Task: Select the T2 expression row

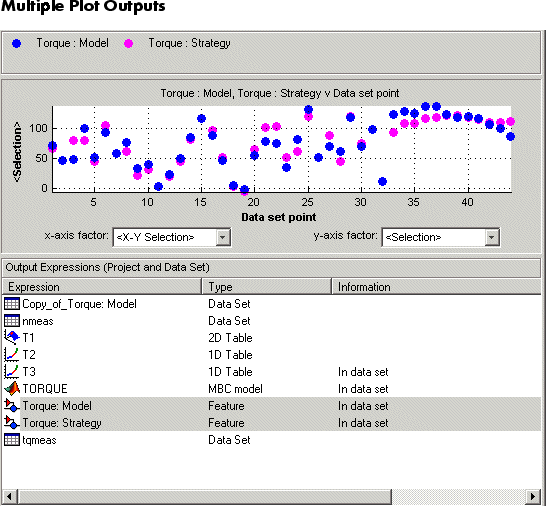Action: coord(272,355)
